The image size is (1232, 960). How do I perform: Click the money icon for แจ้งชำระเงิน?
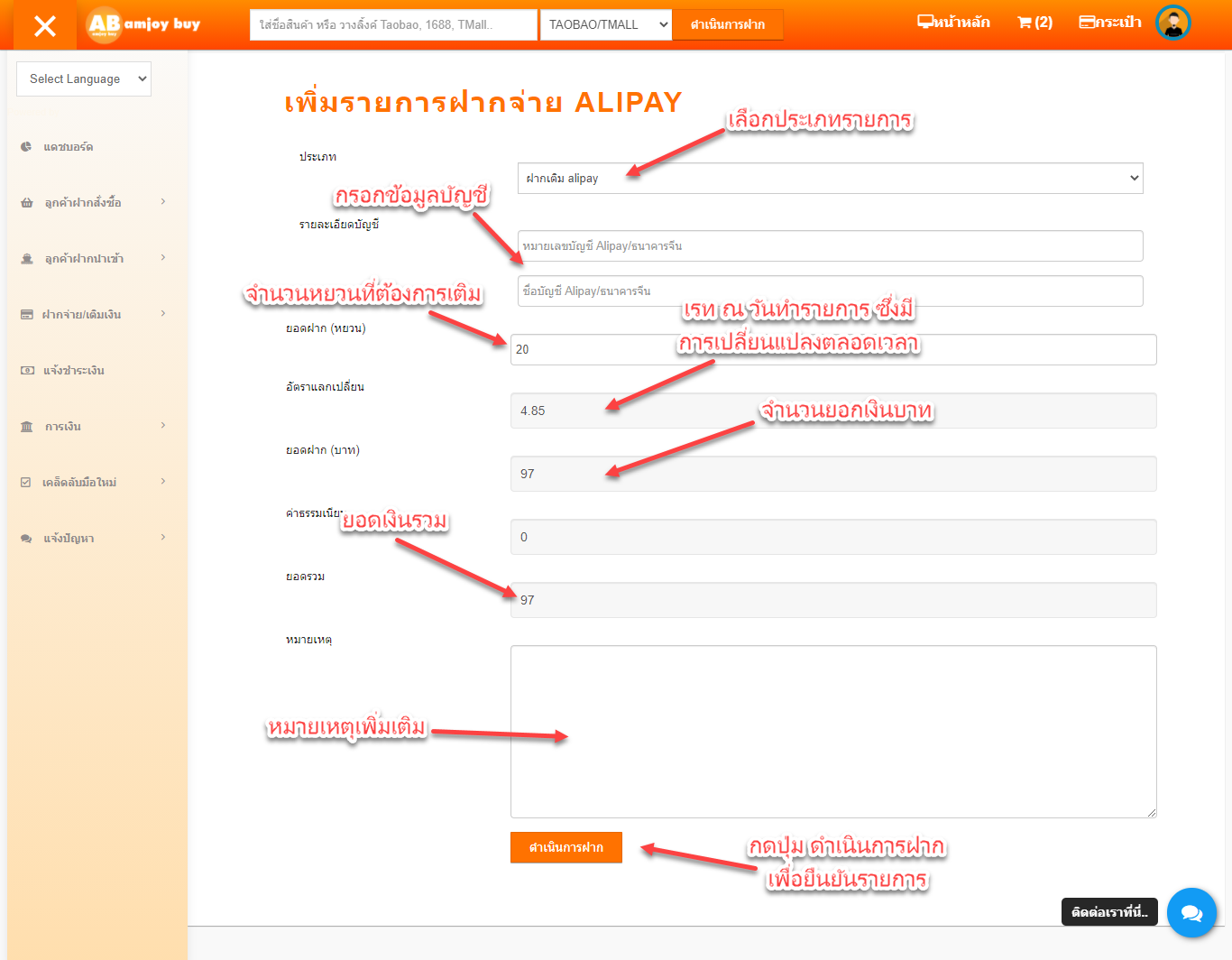(x=27, y=370)
